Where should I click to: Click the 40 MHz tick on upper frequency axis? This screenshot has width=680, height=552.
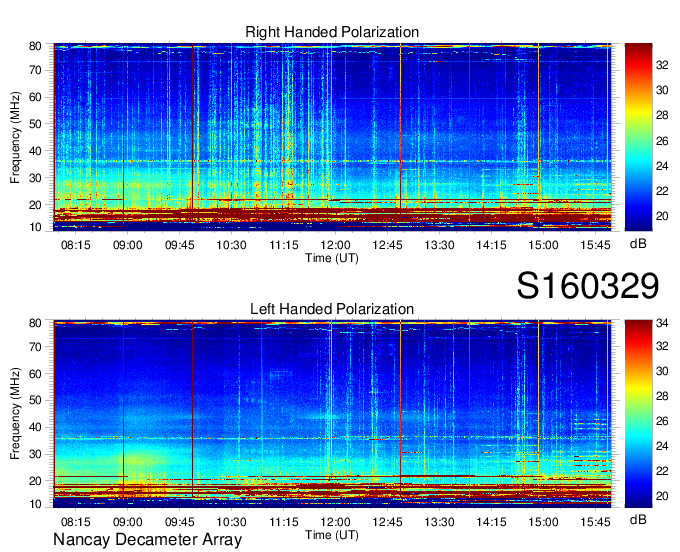[35, 151]
